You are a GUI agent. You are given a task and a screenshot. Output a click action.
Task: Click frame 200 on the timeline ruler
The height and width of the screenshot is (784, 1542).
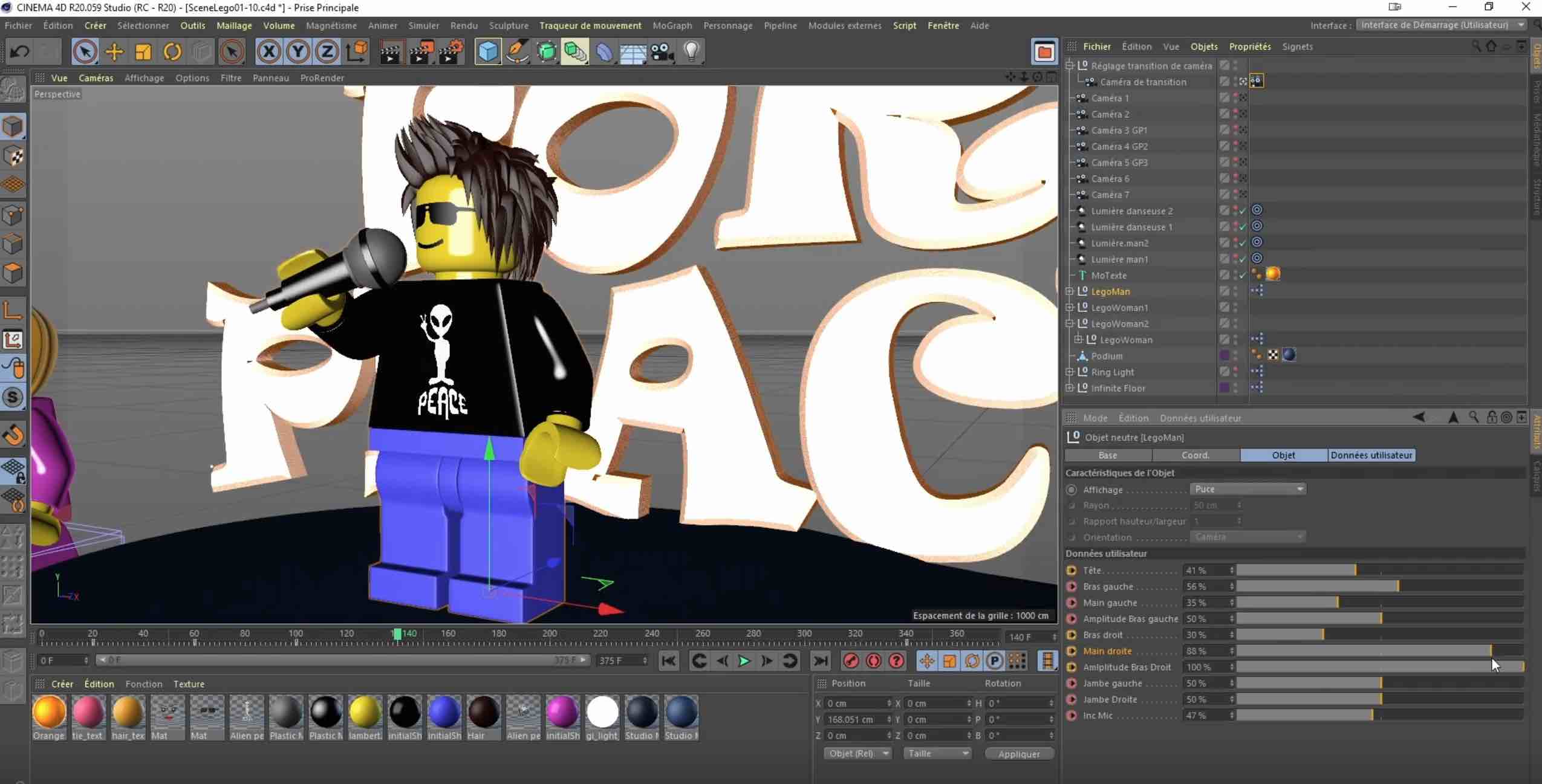click(549, 634)
